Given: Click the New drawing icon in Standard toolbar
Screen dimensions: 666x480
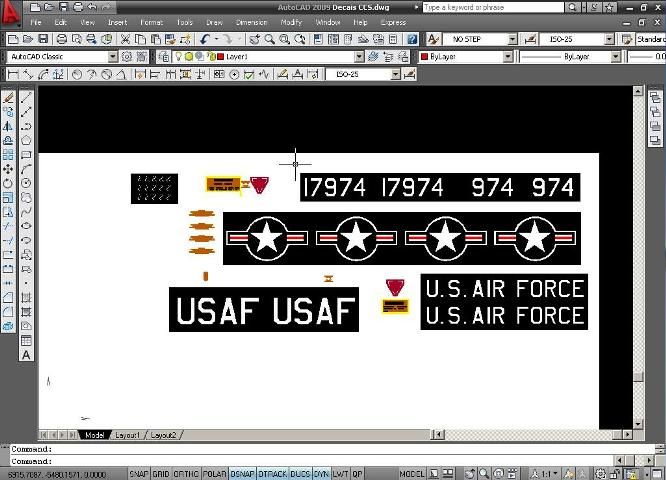Looking at the screenshot, I should pos(13,40).
